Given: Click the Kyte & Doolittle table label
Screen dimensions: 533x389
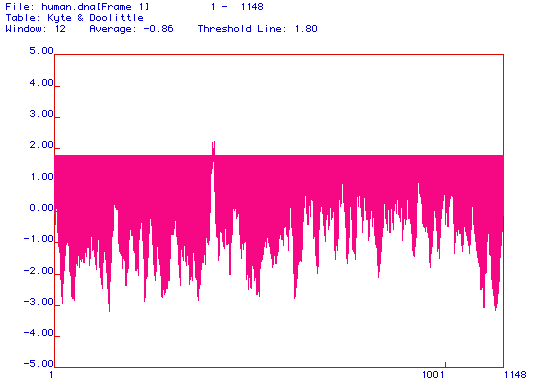Looking at the screenshot, I should coord(96,18).
